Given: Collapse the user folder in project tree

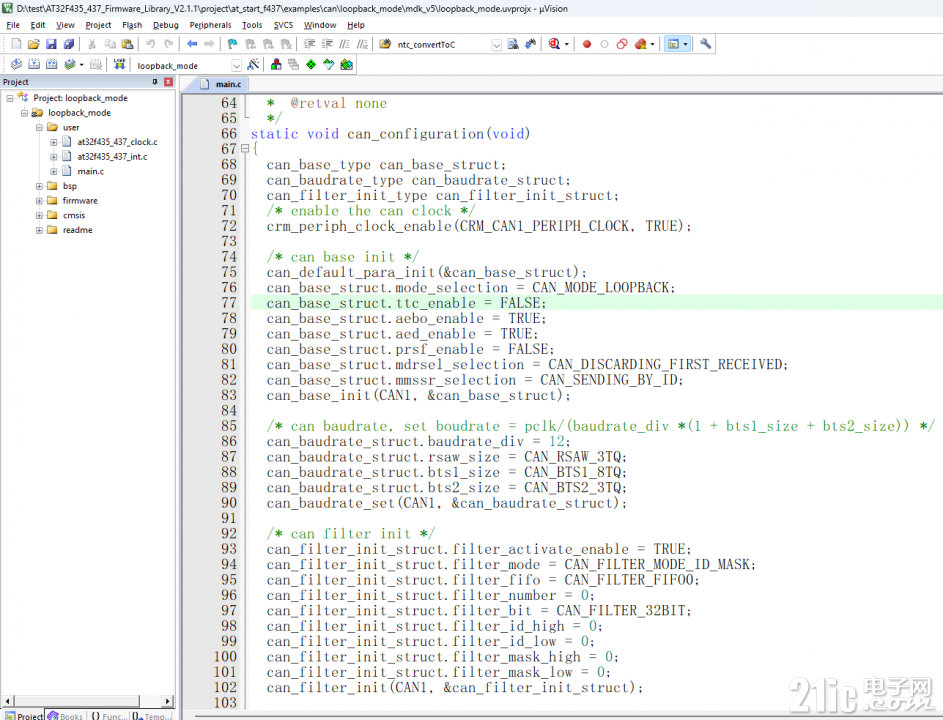Looking at the screenshot, I should coord(39,128).
